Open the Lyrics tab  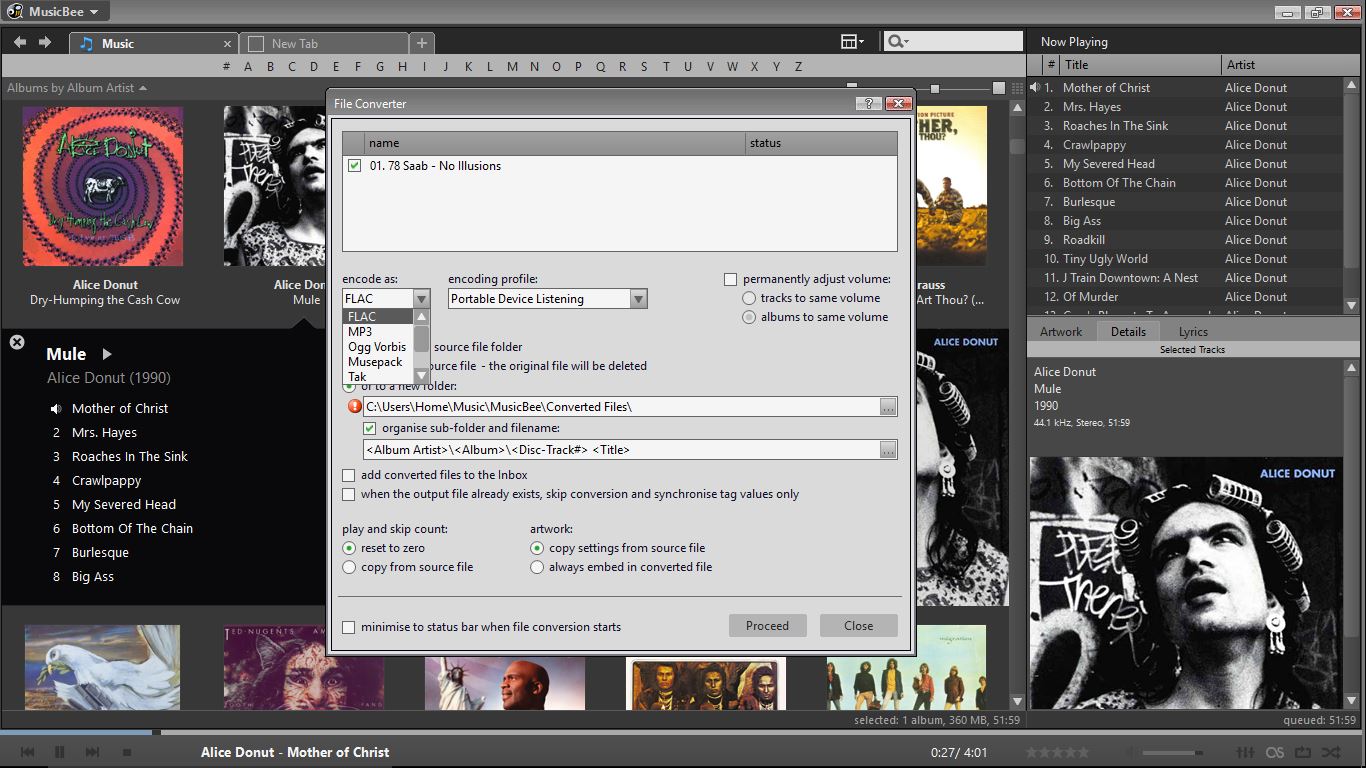point(1193,331)
